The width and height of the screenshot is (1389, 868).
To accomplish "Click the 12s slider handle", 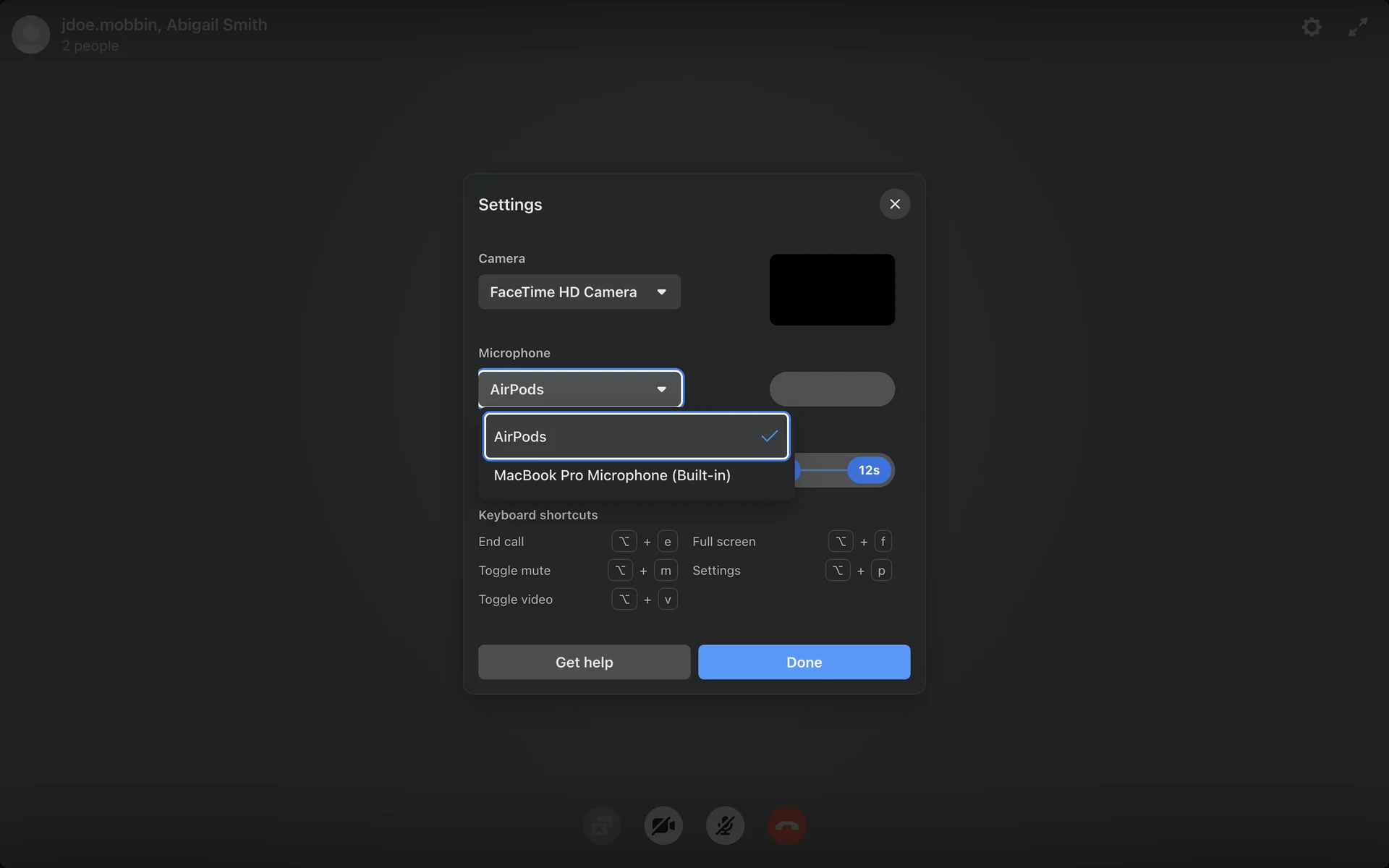I will (x=869, y=470).
